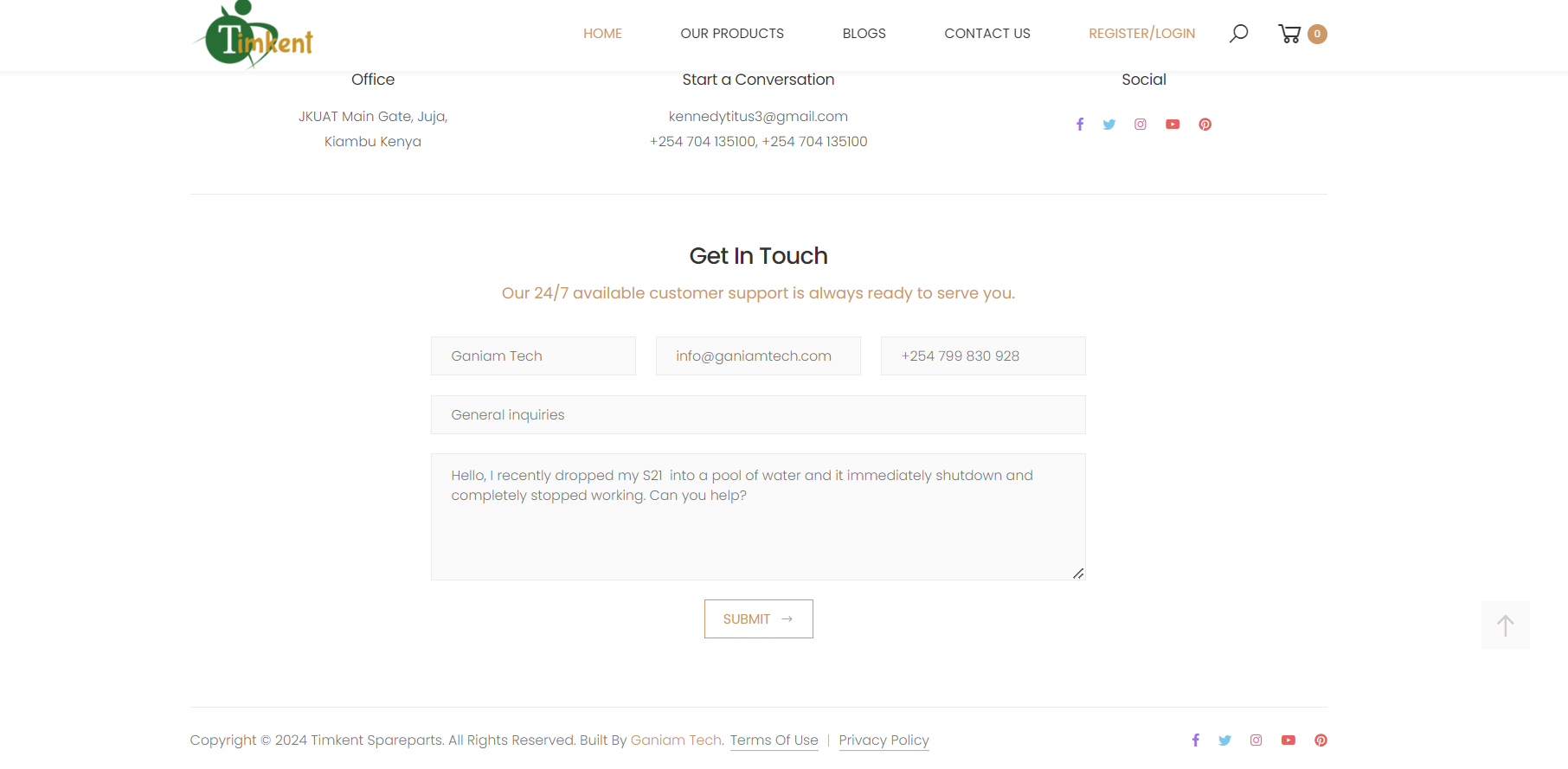The image size is (1568, 769).
Task: Go to the HOME menu item
Action: 602,34
